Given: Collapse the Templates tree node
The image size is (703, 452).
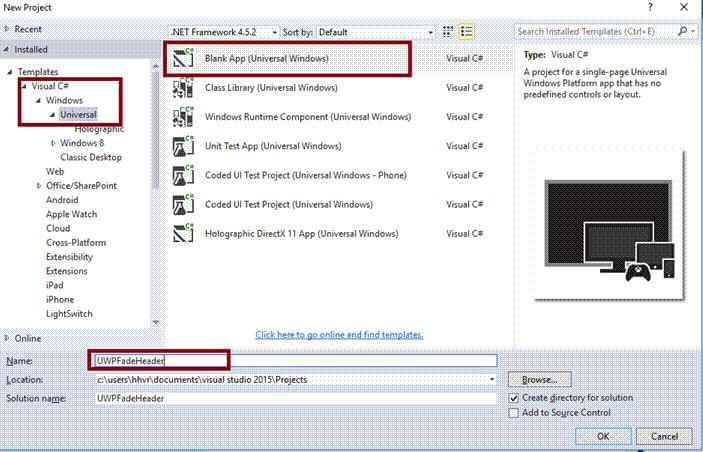Looking at the screenshot, I should tap(10, 72).
